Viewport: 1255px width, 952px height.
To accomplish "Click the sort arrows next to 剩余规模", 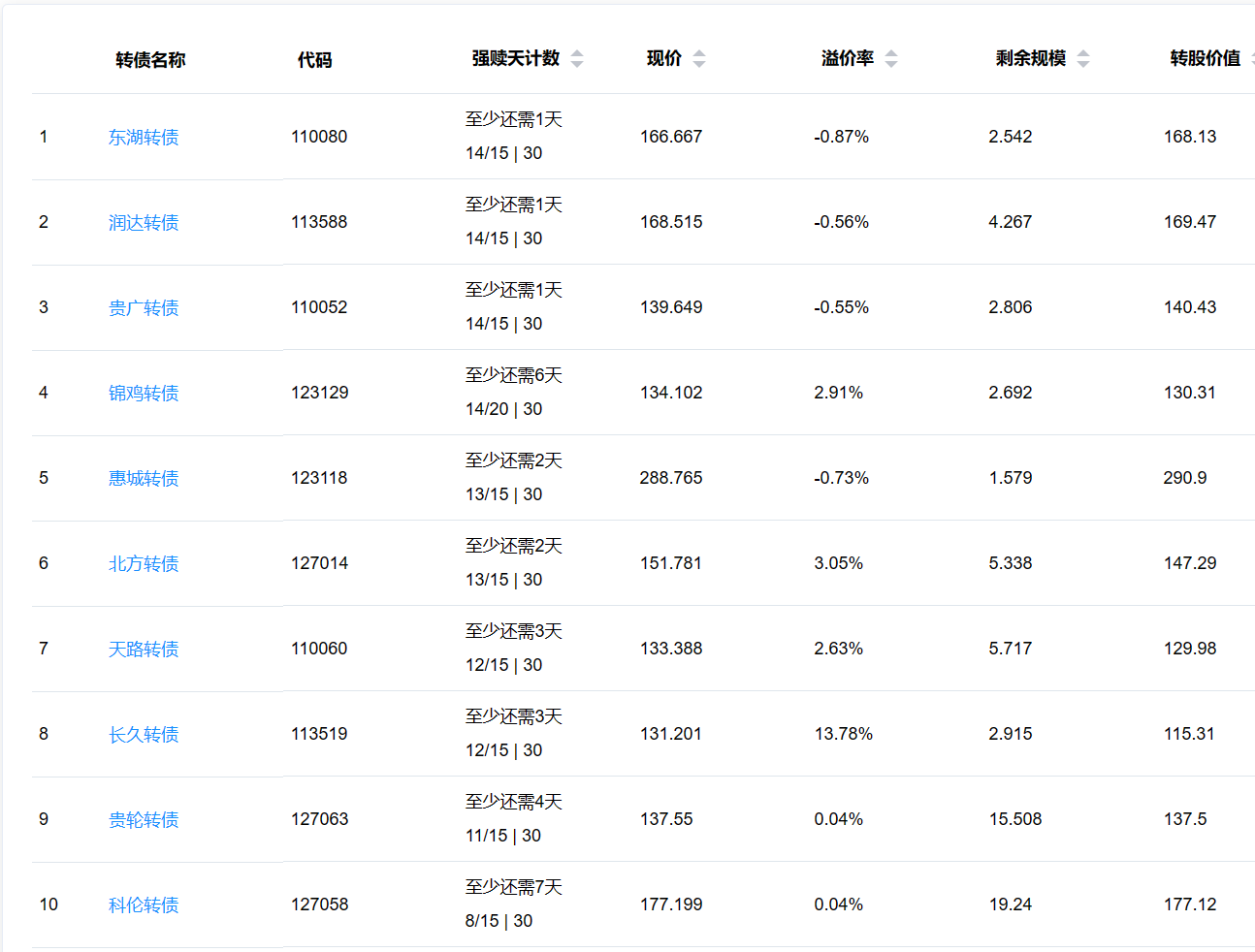I will click(1083, 59).
